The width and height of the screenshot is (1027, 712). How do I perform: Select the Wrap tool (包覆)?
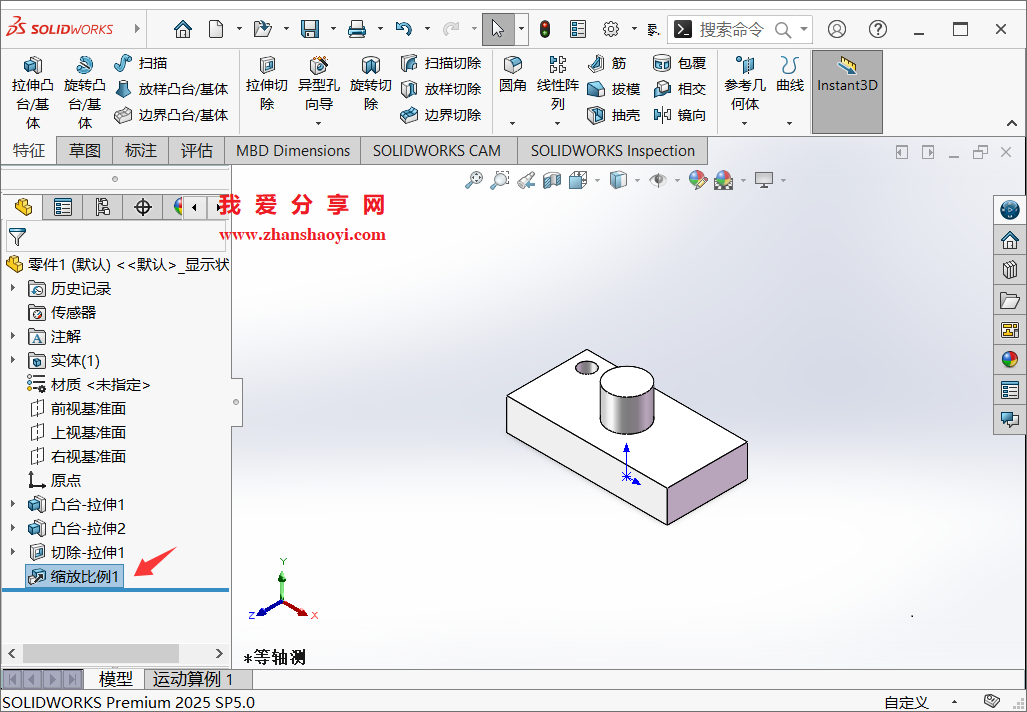click(680, 63)
